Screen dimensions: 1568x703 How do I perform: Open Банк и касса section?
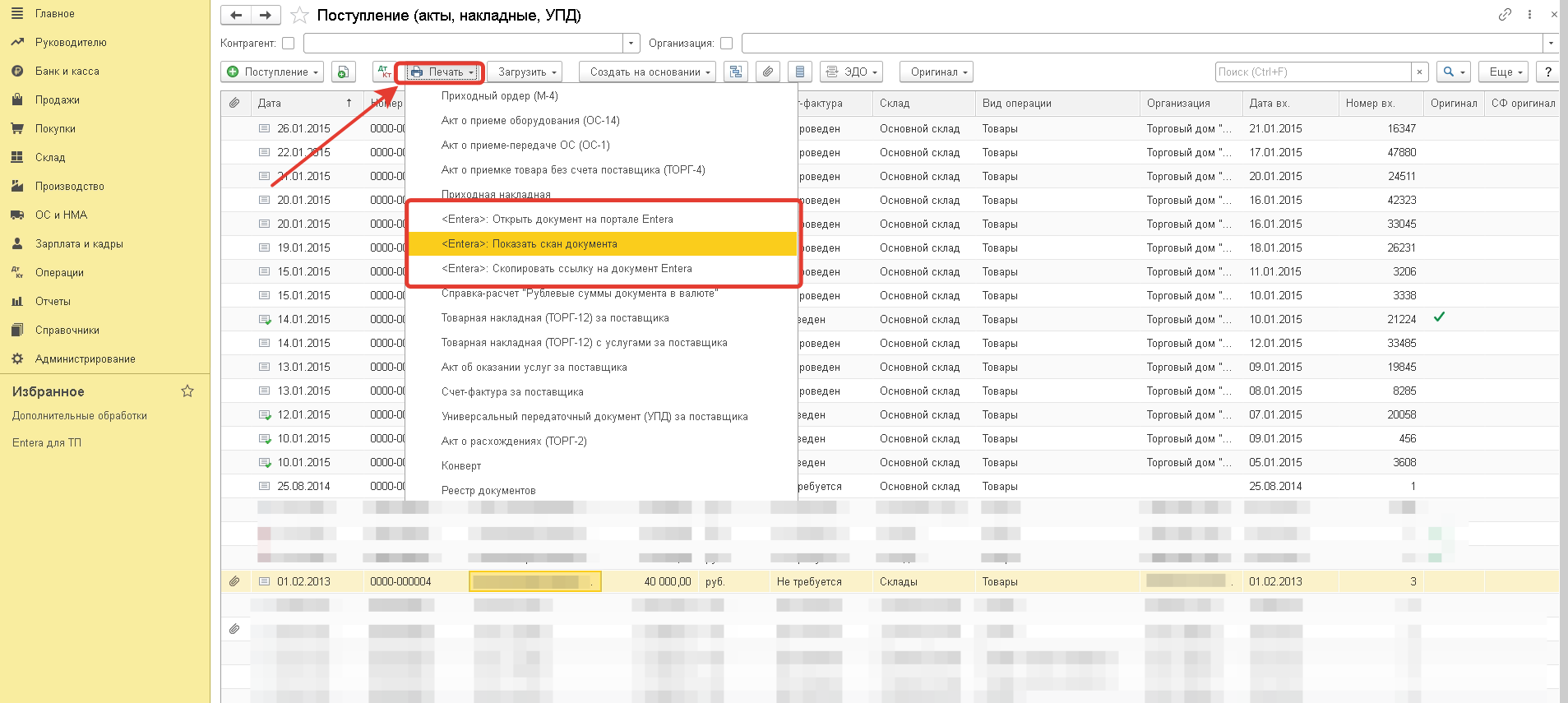67,71
